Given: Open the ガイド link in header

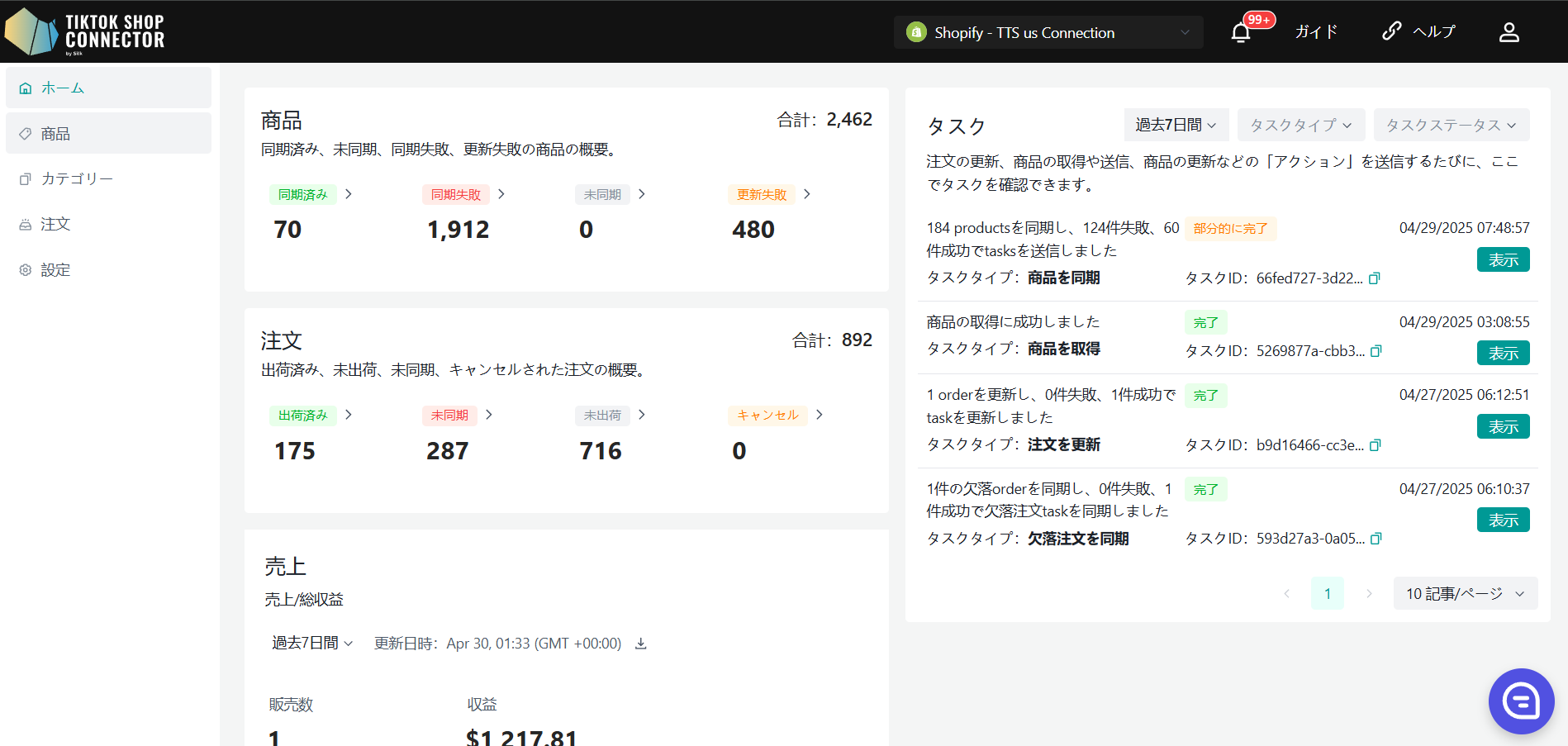Looking at the screenshot, I should click(1316, 32).
